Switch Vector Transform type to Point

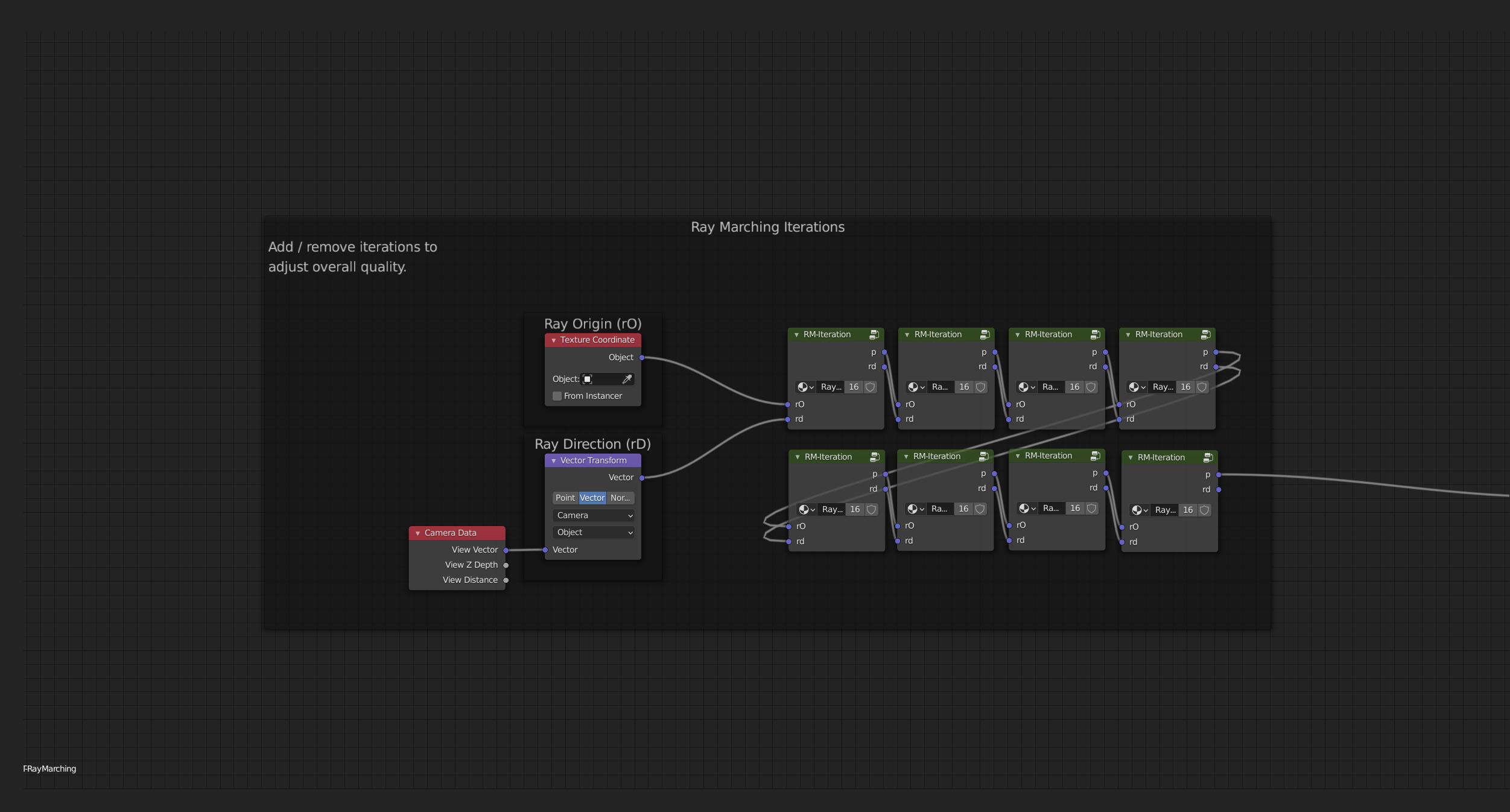pos(565,497)
